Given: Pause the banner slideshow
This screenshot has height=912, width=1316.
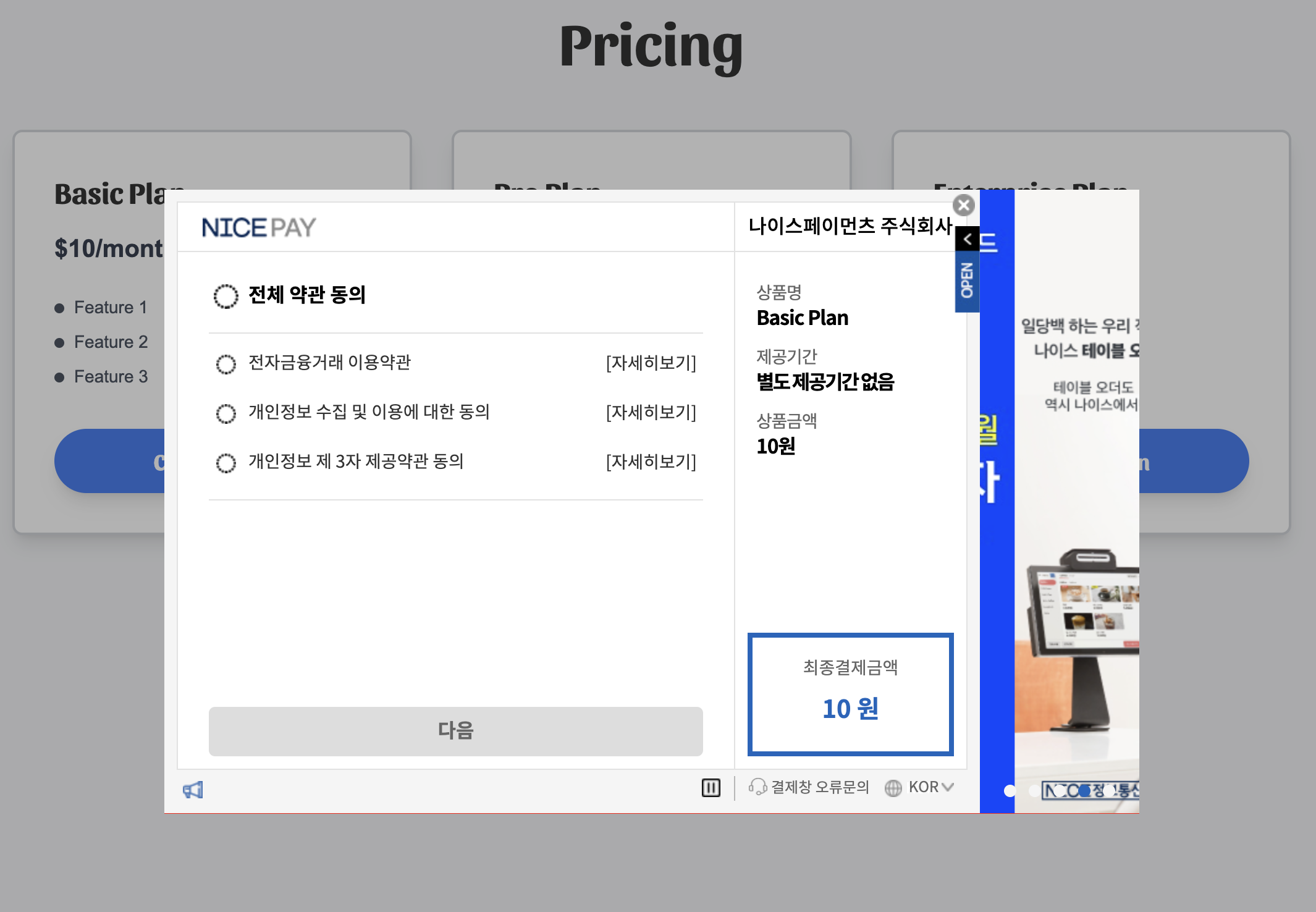Looking at the screenshot, I should click(x=711, y=787).
